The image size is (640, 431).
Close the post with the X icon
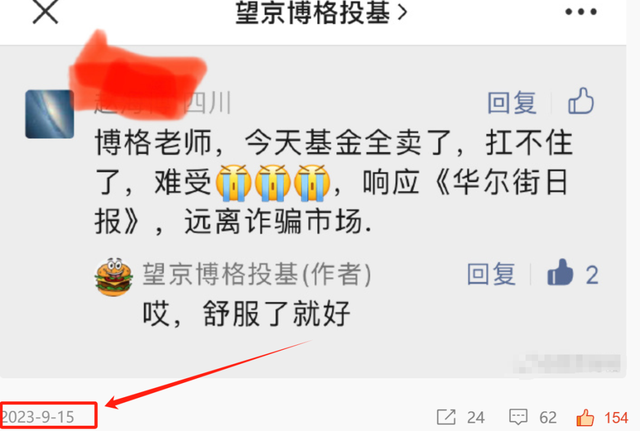pyautogui.click(x=45, y=11)
